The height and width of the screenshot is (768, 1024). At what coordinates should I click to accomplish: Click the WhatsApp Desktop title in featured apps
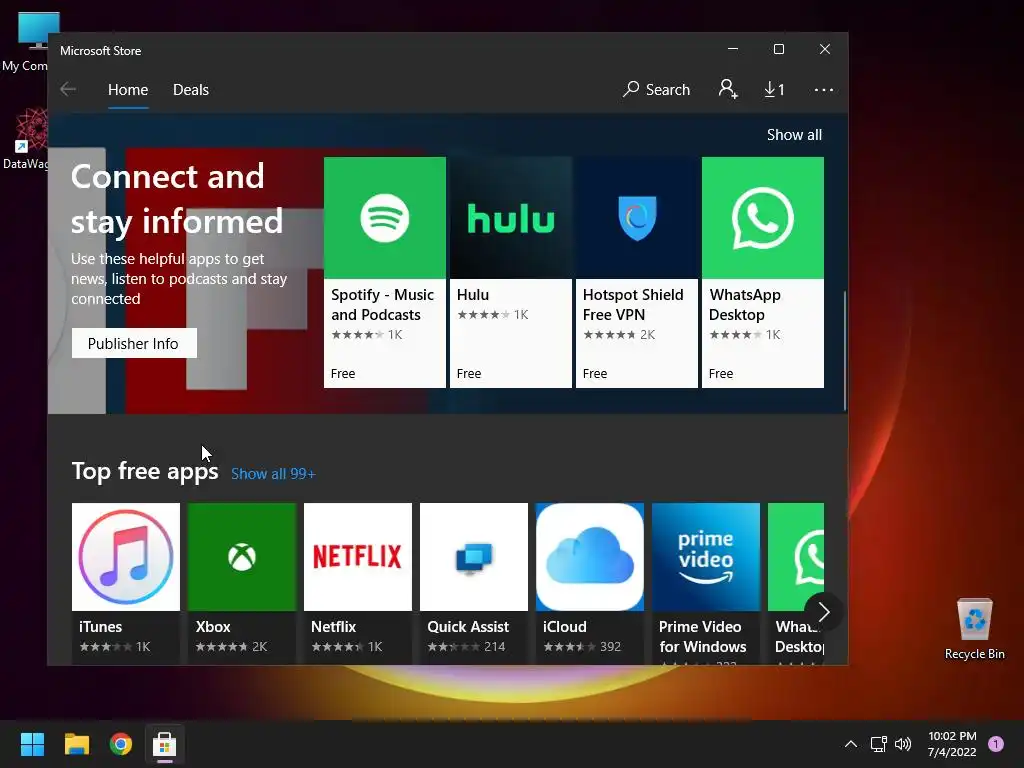pos(744,304)
